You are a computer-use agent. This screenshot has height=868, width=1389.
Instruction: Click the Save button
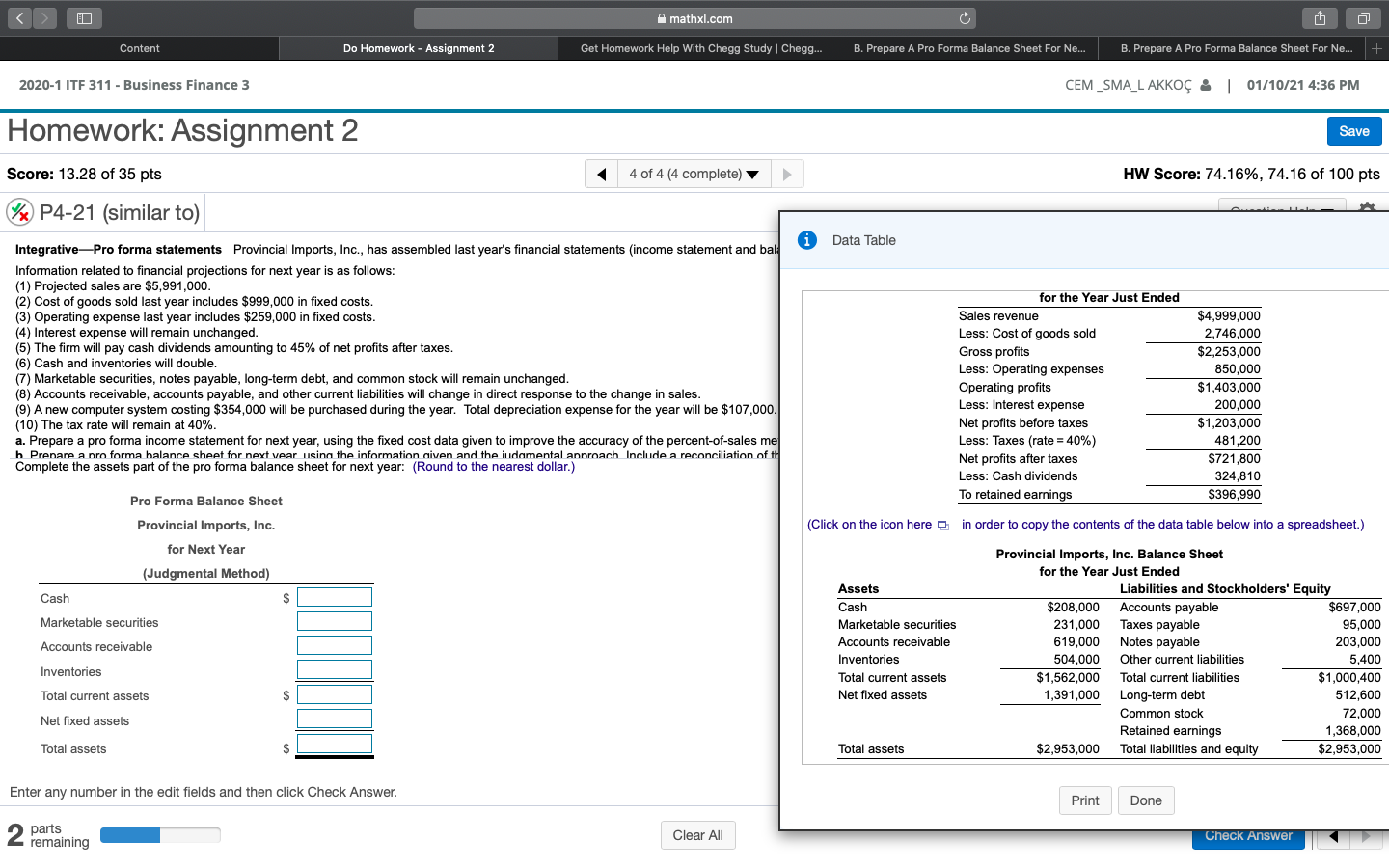[x=1354, y=130]
